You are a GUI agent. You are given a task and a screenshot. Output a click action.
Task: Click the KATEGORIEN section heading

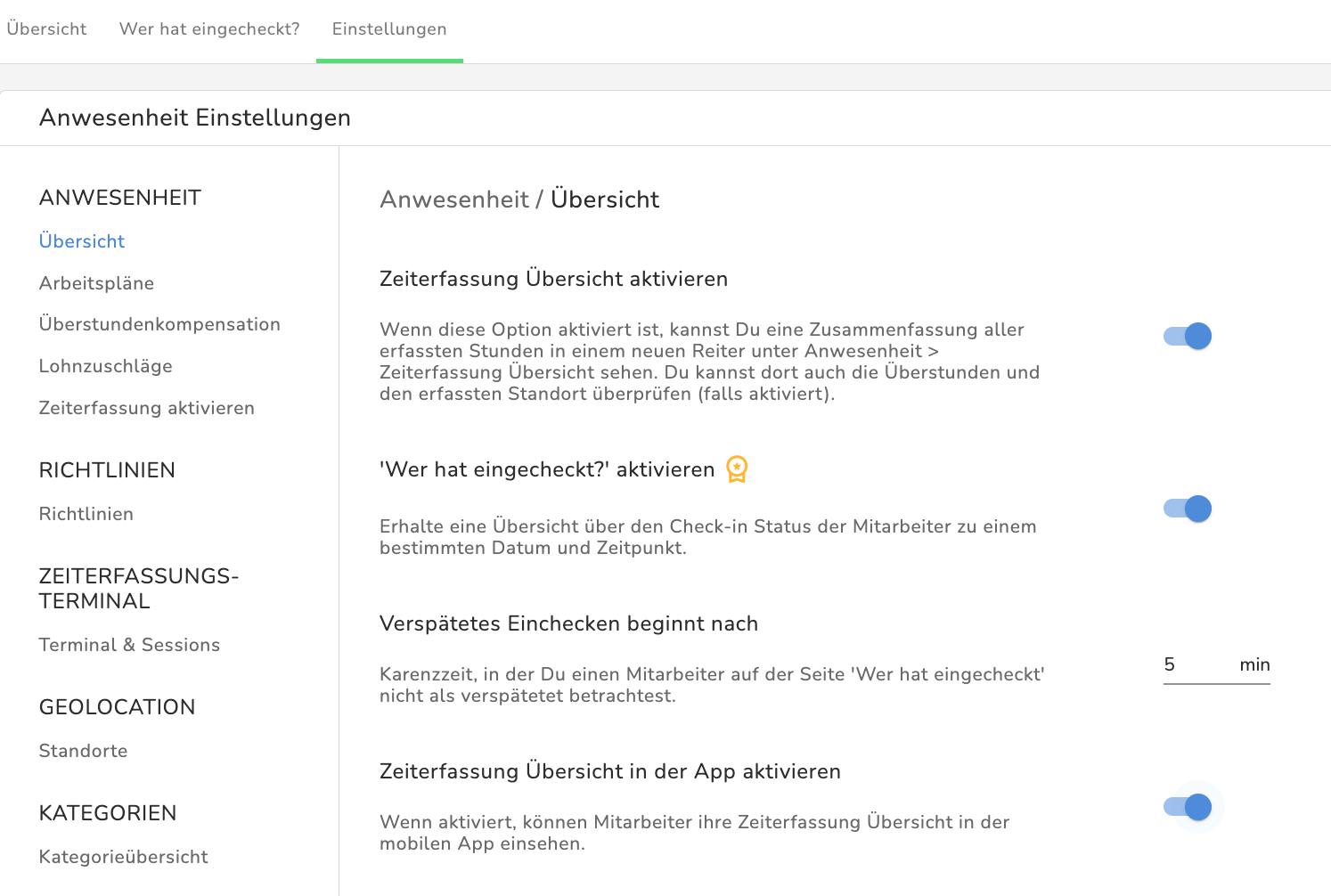(x=108, y=813)
